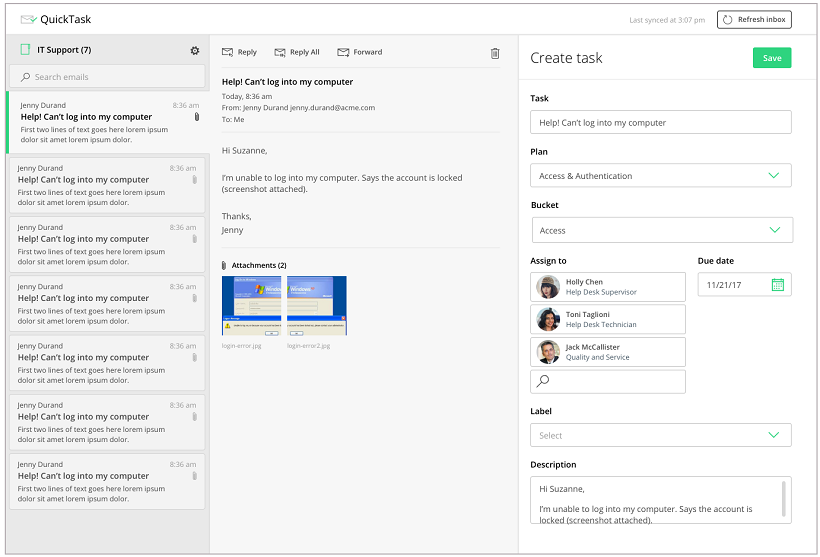Click the paperclip on the selected email

coord(197,117)
